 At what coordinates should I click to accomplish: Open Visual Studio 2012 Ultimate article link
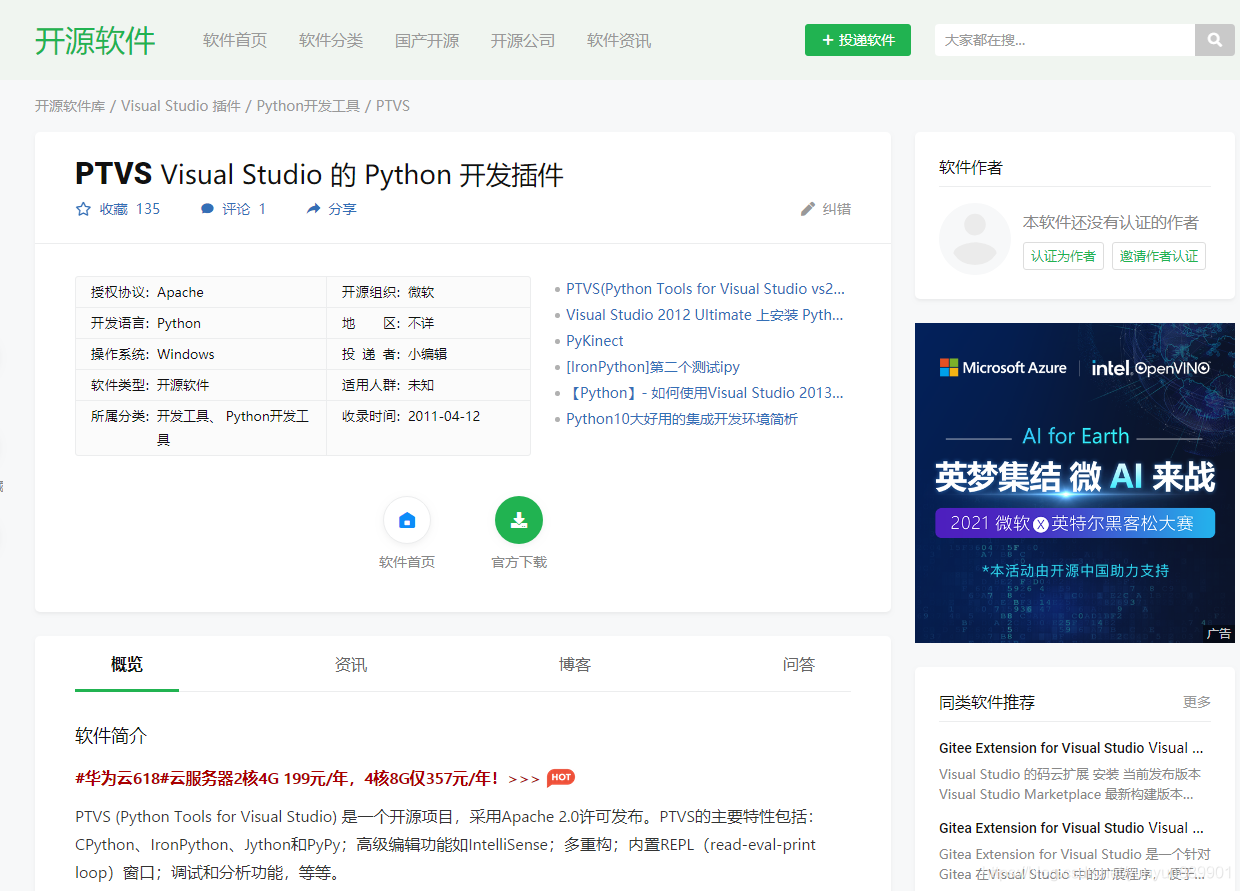tap(705, 315)
